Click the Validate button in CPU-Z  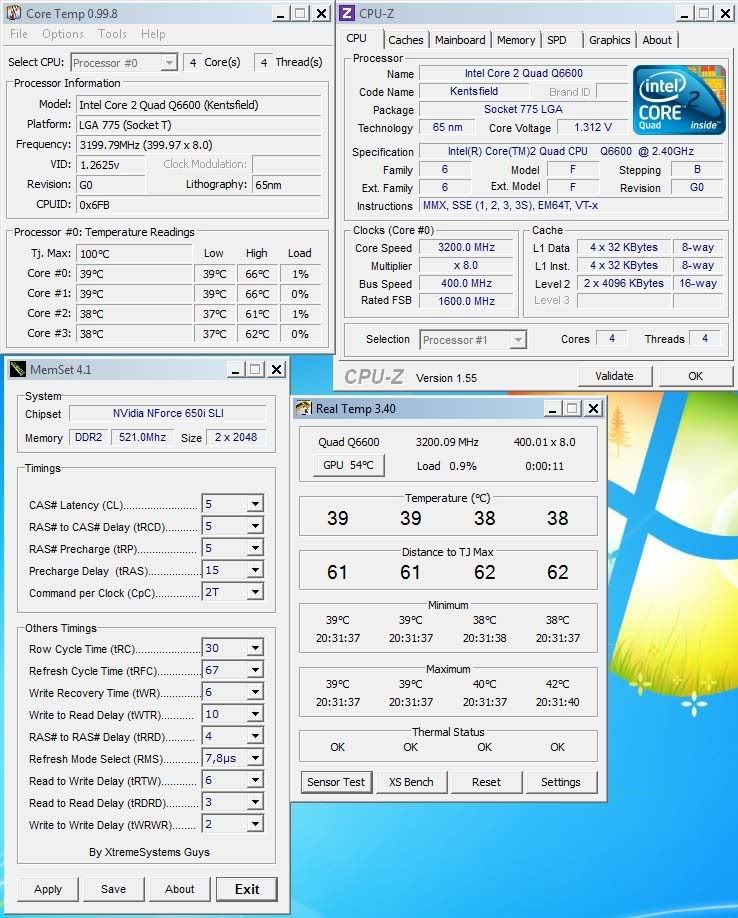(x=615, y=376)
